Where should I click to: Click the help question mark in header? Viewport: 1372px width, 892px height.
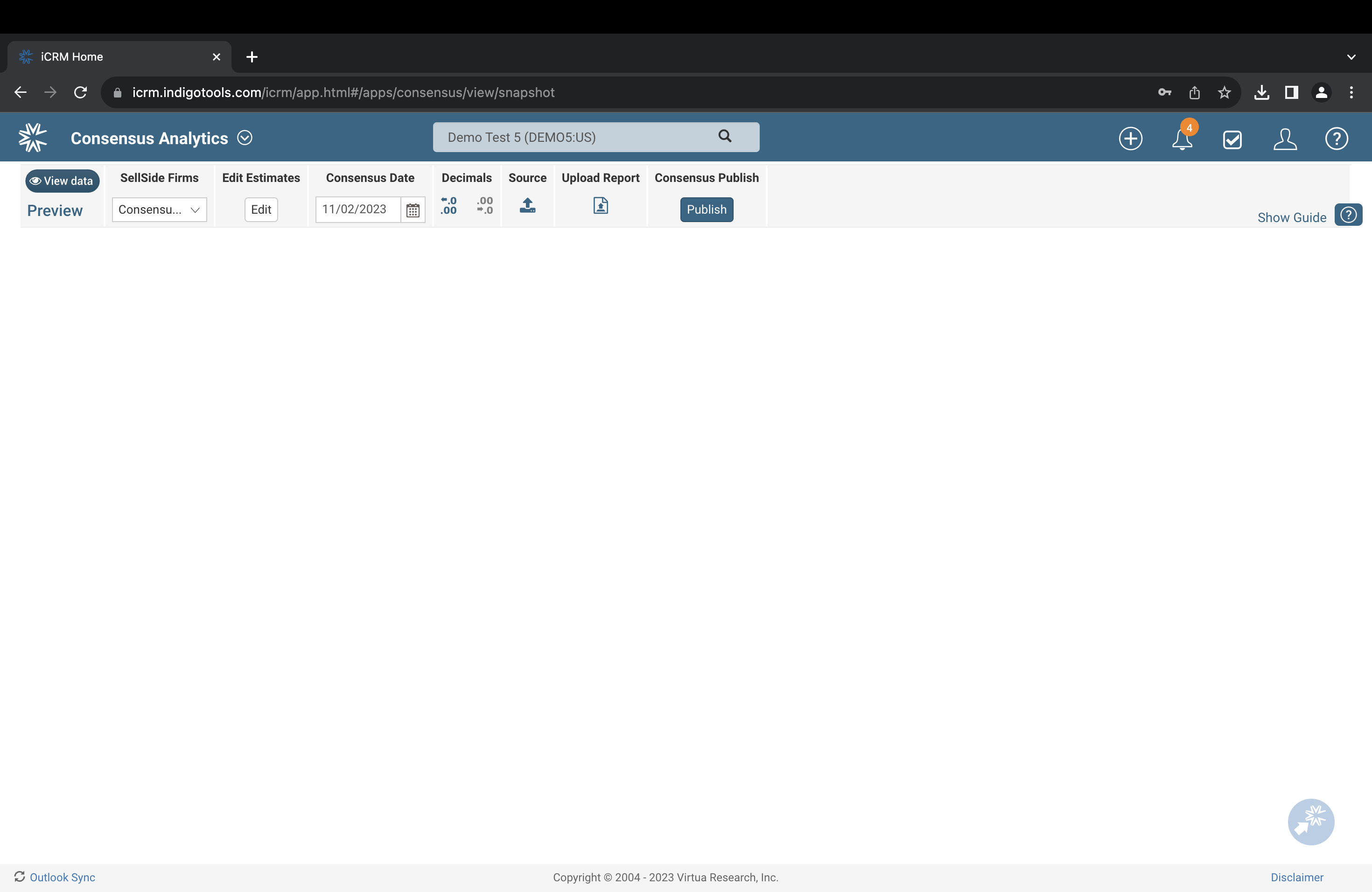(1336, 138)
